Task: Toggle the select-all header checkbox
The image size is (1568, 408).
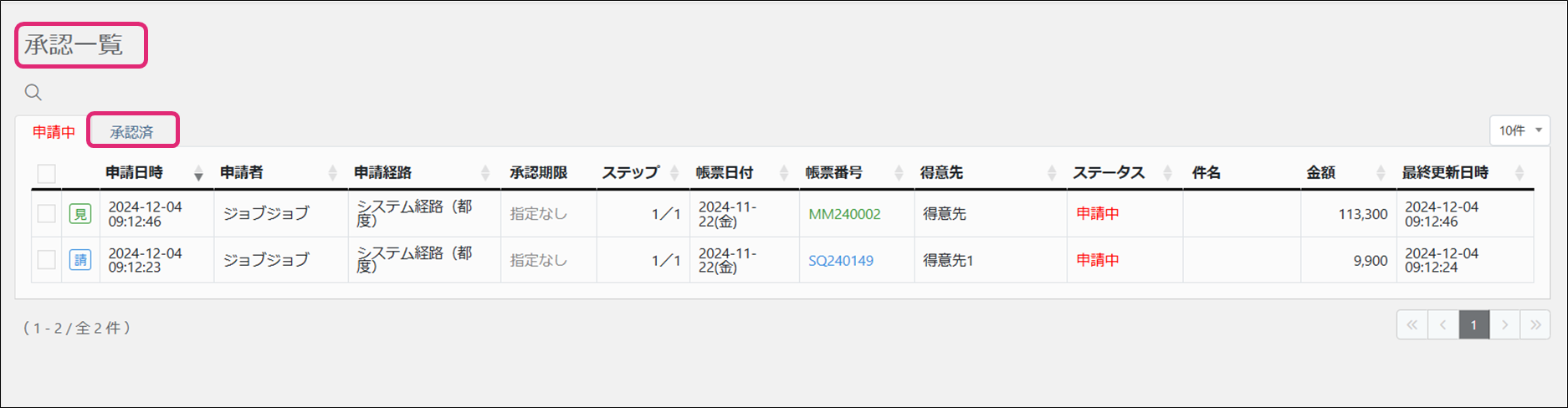Action: [47, 173]
